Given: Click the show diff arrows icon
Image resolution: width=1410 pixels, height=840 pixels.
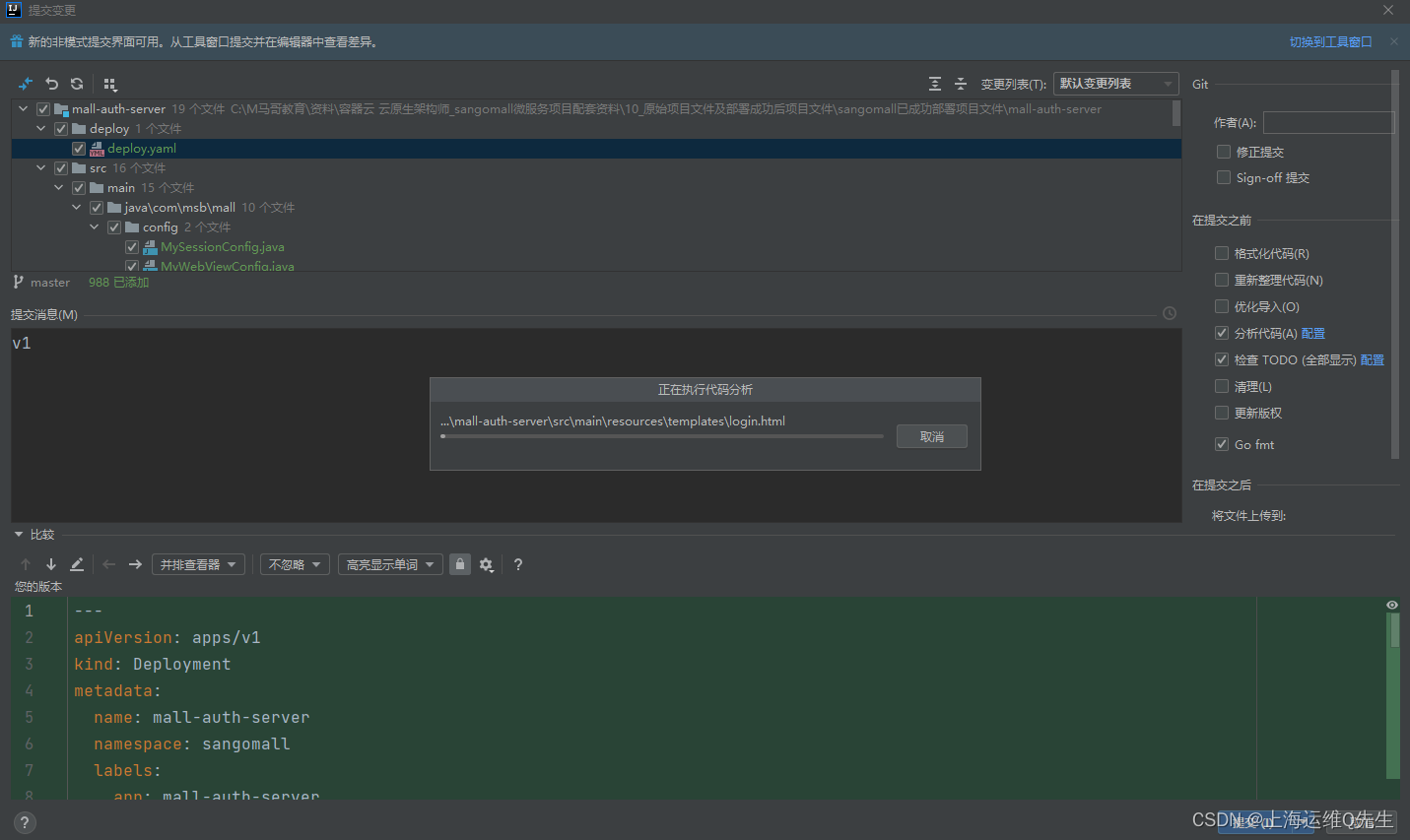Looking at the screenshot, I should (x=26, y=84).
